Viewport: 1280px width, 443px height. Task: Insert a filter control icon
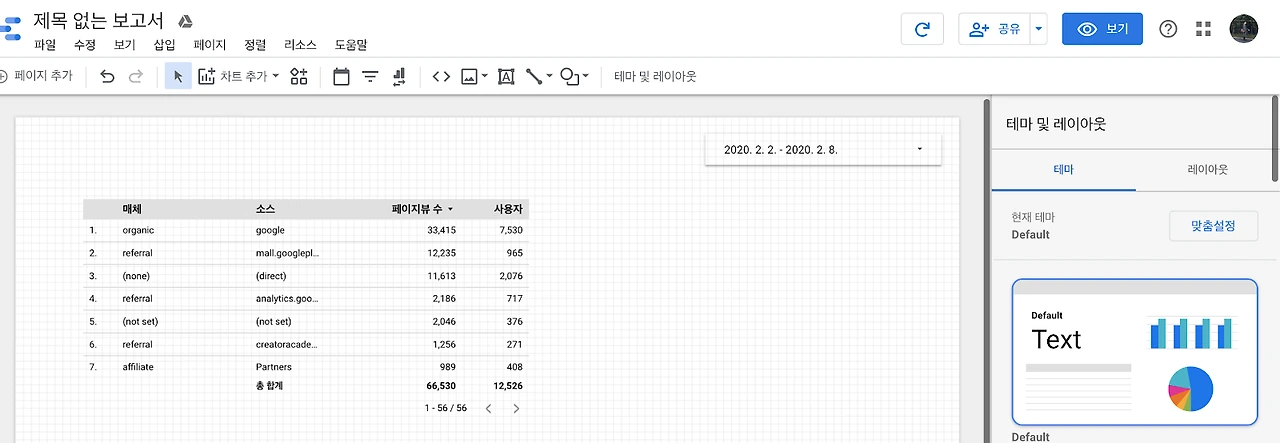[x=370, y=76]
